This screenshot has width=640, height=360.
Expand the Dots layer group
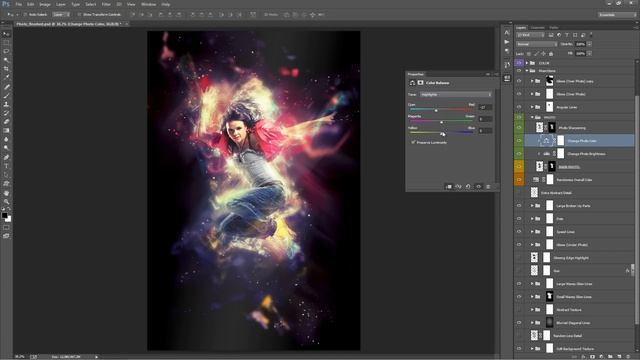[532, 219]
